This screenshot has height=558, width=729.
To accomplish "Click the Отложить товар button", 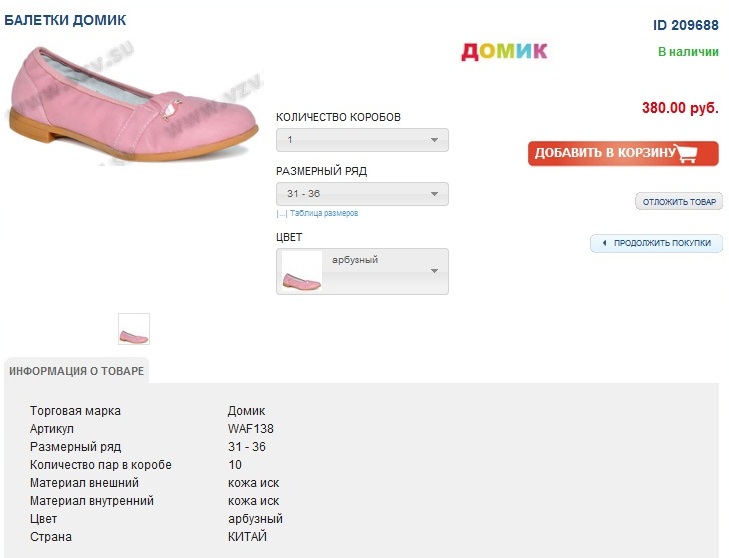I will click(x=679, y=202).
